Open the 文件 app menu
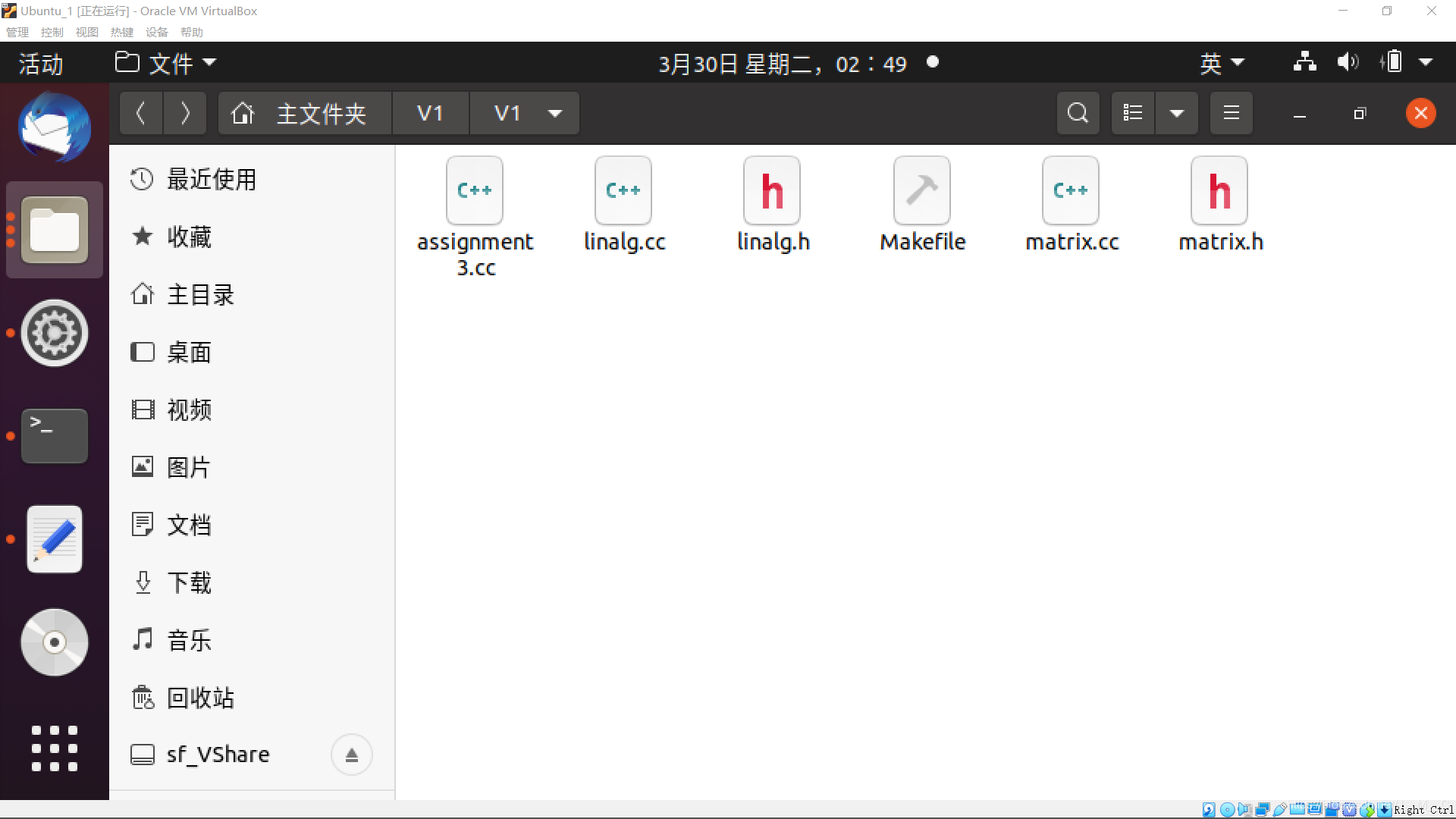Image resolution: width=1456 pixels, height=819 pixels. click(x=166, y=63)
